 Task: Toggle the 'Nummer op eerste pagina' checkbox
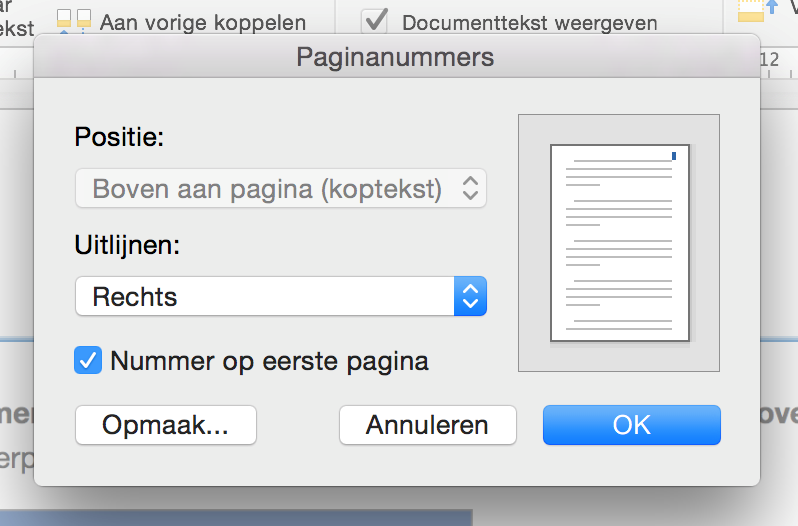(88, 361)
